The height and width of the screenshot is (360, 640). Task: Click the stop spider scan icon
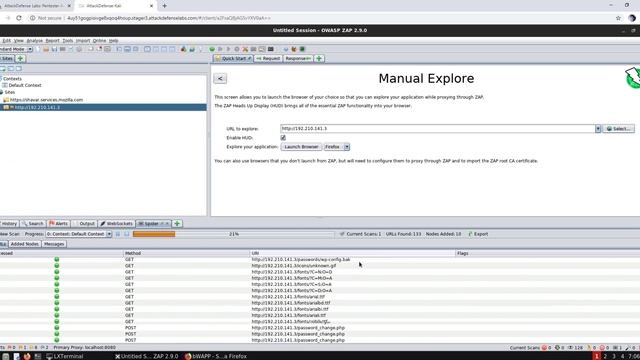pos(127,234)
